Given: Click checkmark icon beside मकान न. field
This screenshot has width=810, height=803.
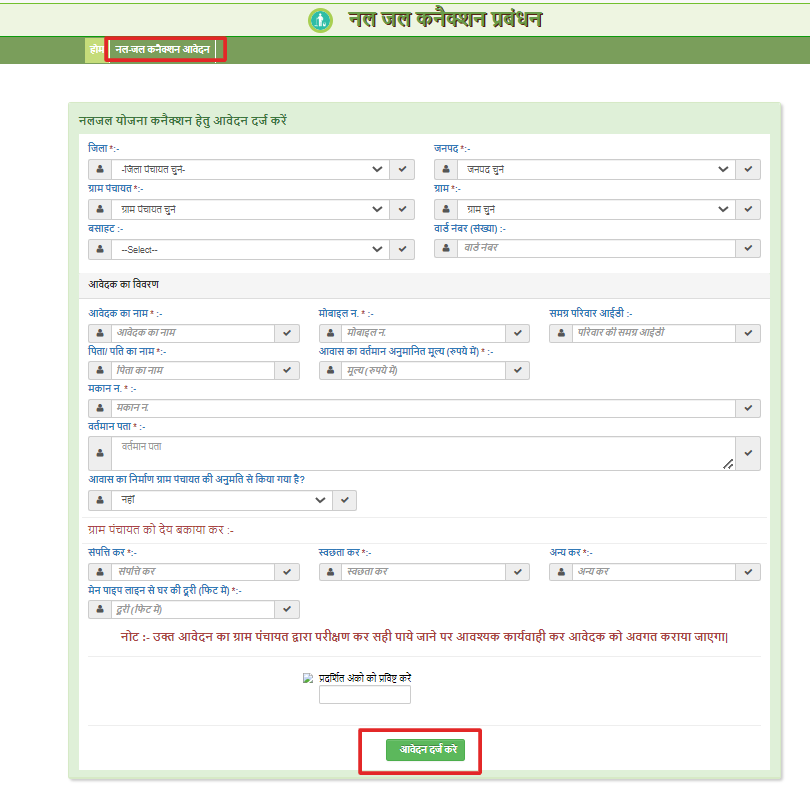Looking at the screenshot, I should coord(748,408).
